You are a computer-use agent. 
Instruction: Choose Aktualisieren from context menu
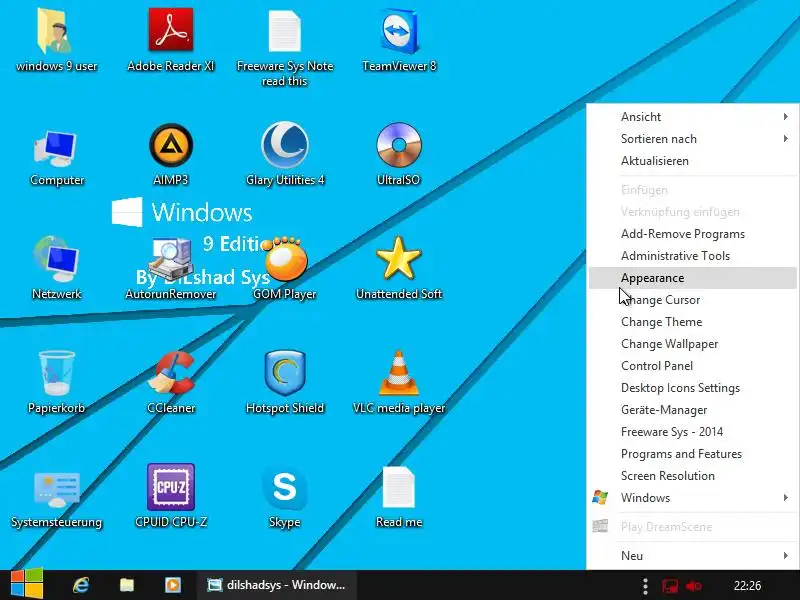692,161
